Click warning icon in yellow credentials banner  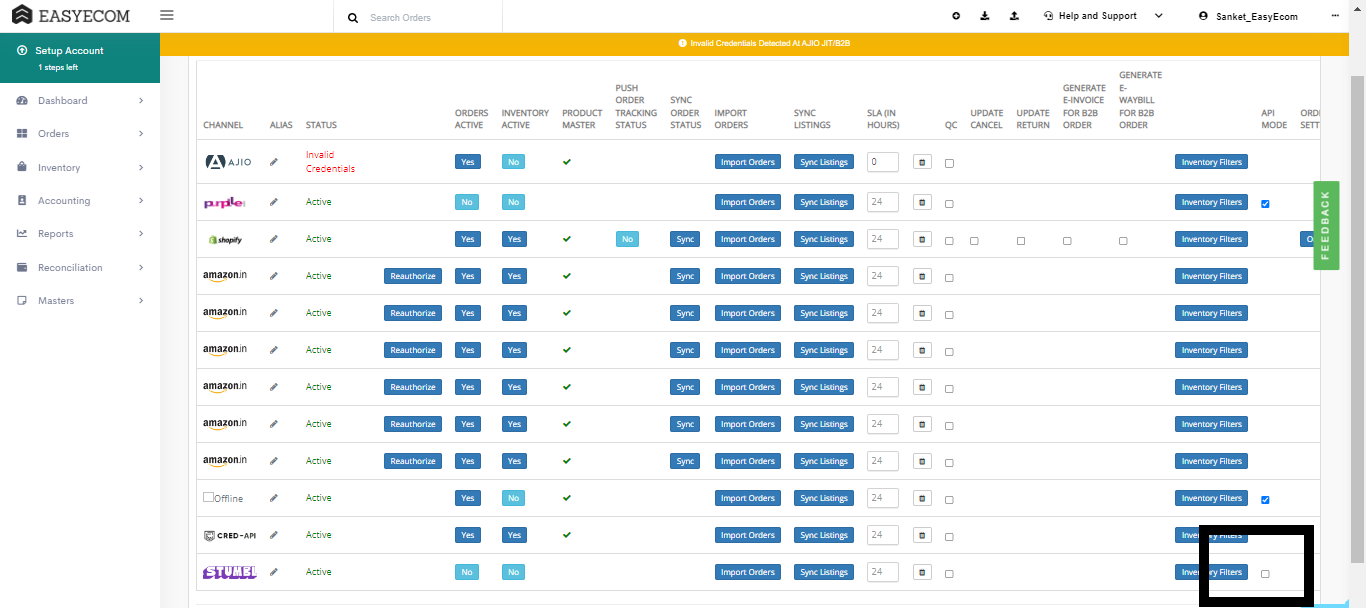[682, 44]
